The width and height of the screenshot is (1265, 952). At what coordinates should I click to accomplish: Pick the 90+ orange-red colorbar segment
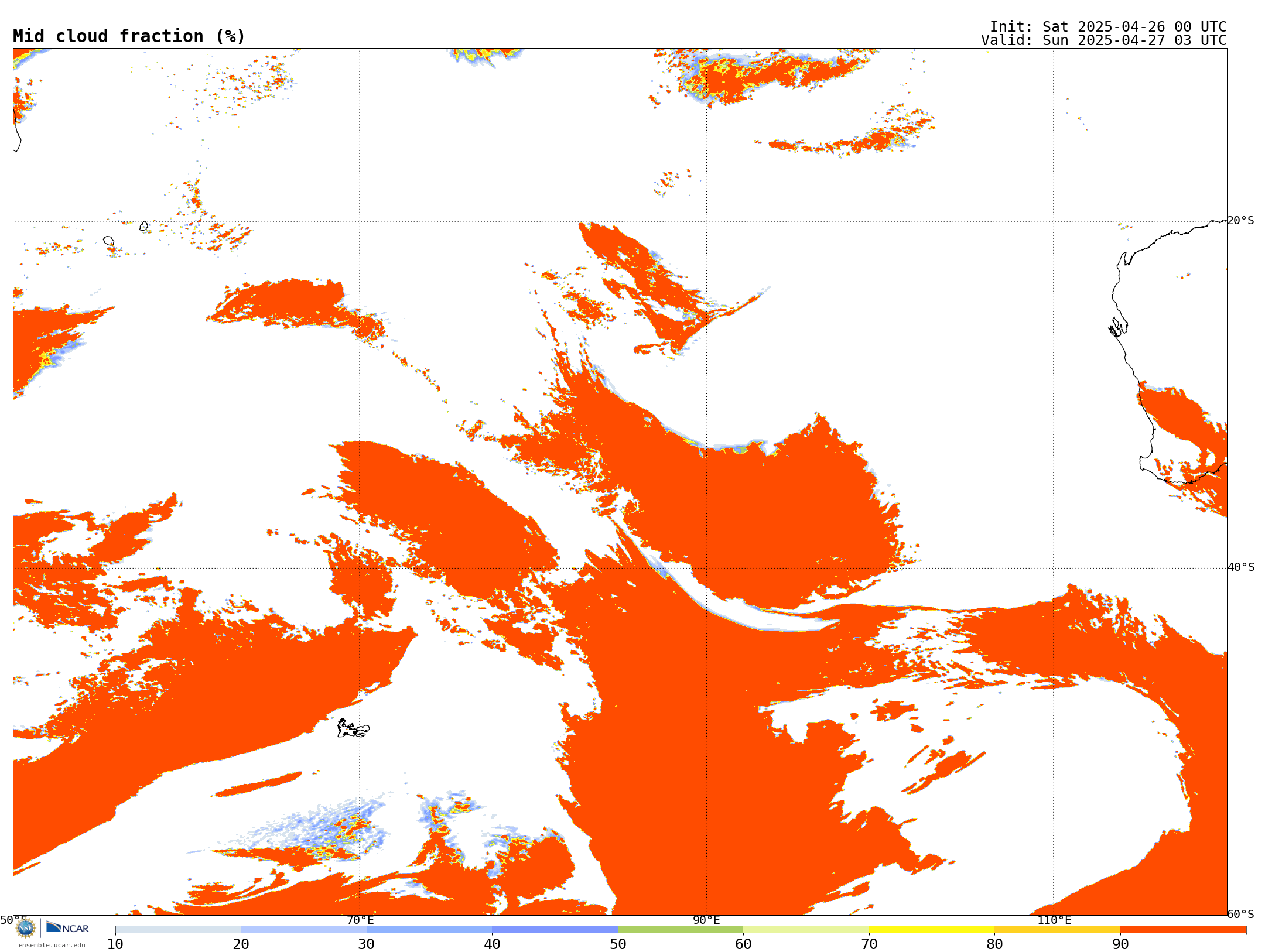(x=1183, y=930)
